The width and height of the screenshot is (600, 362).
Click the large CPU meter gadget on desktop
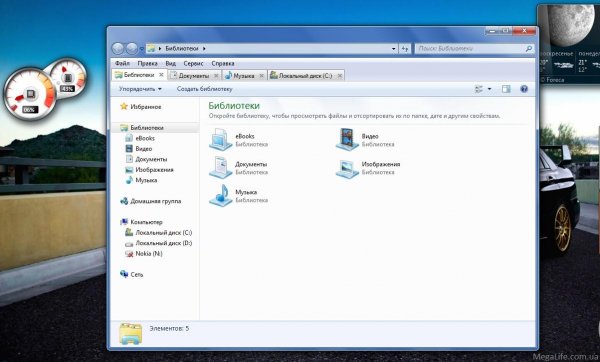click(x=29, y=94)
